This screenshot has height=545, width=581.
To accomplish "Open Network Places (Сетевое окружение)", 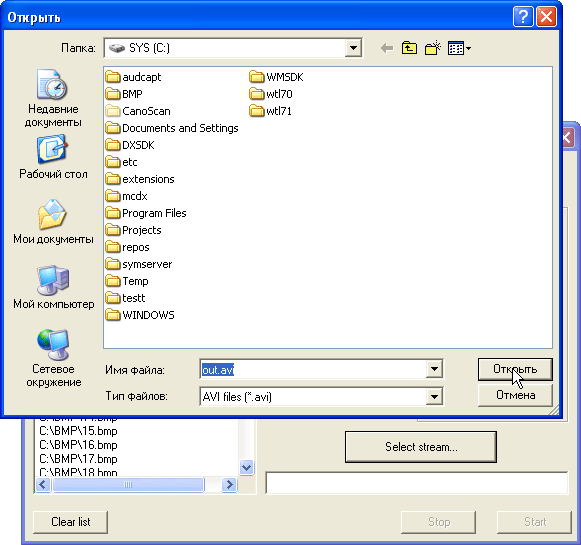I will tap(53, 359).
